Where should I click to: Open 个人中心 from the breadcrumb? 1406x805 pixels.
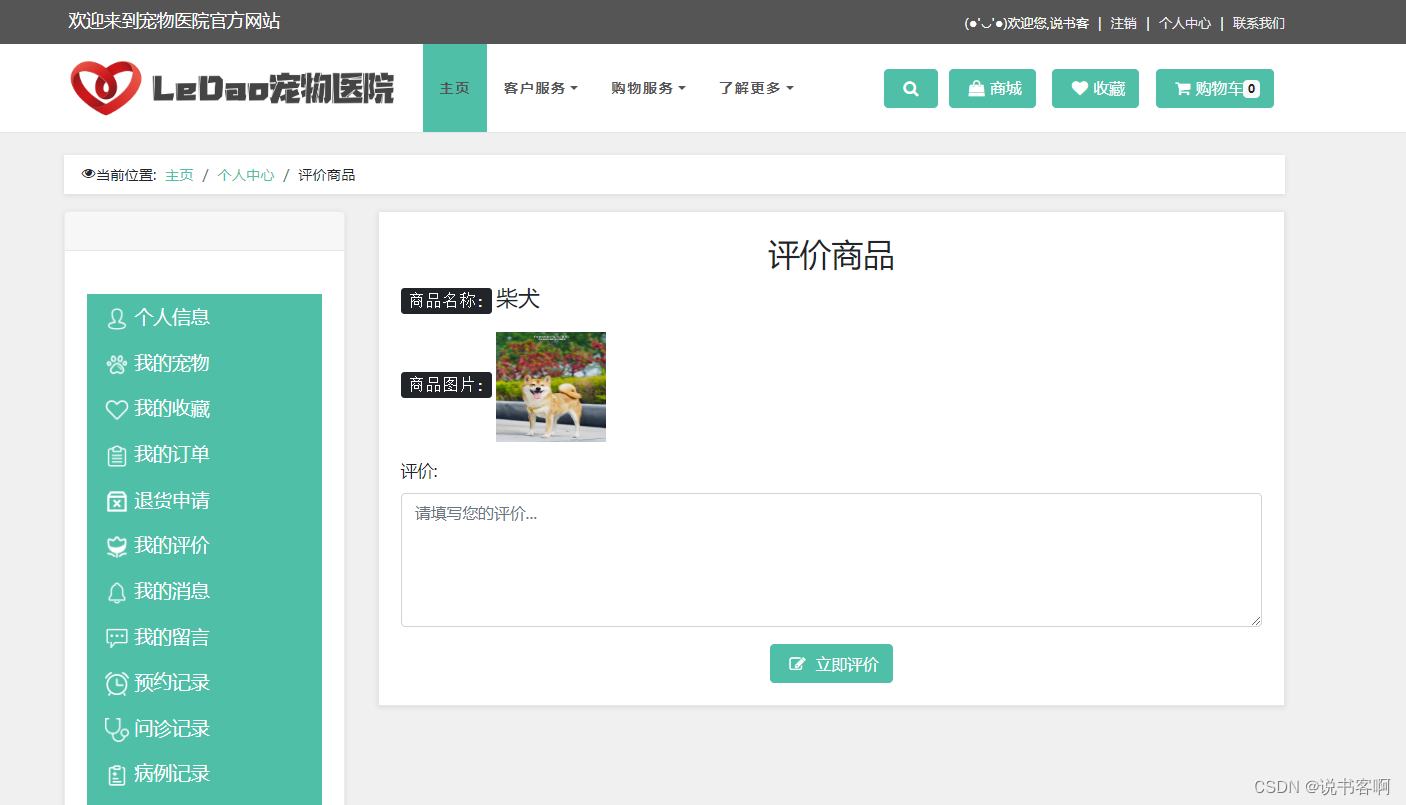click(246, 174)
